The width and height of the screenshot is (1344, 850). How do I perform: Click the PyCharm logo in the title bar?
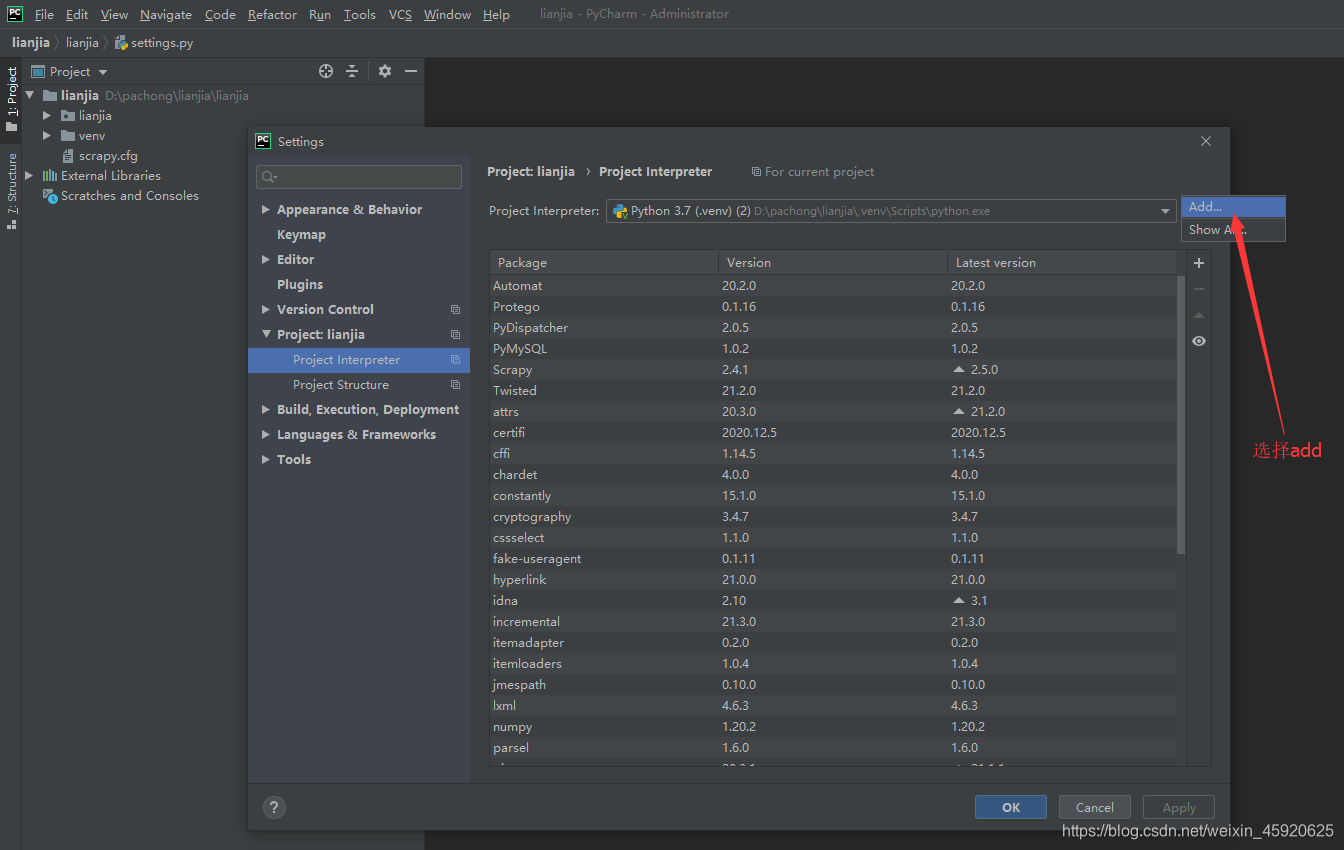click(x=15, y=14)
